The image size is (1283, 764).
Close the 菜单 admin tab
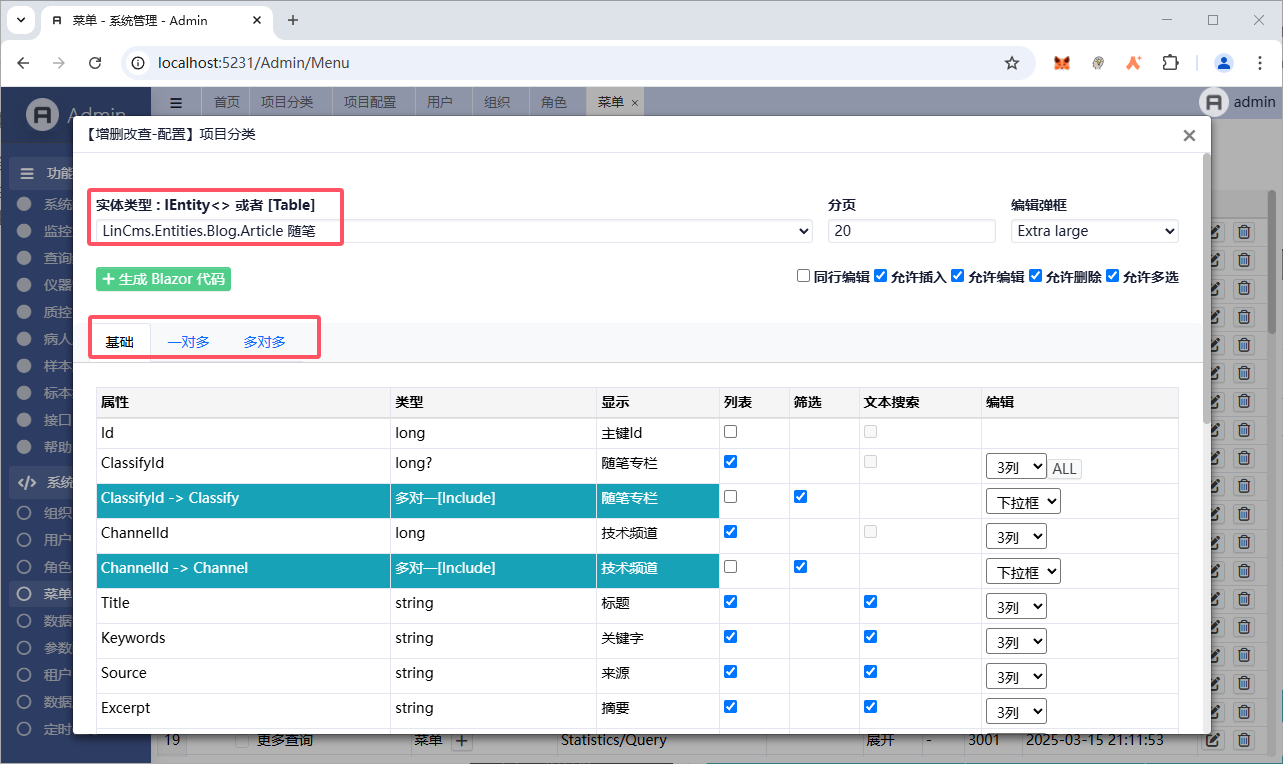[x=635, y=103]
